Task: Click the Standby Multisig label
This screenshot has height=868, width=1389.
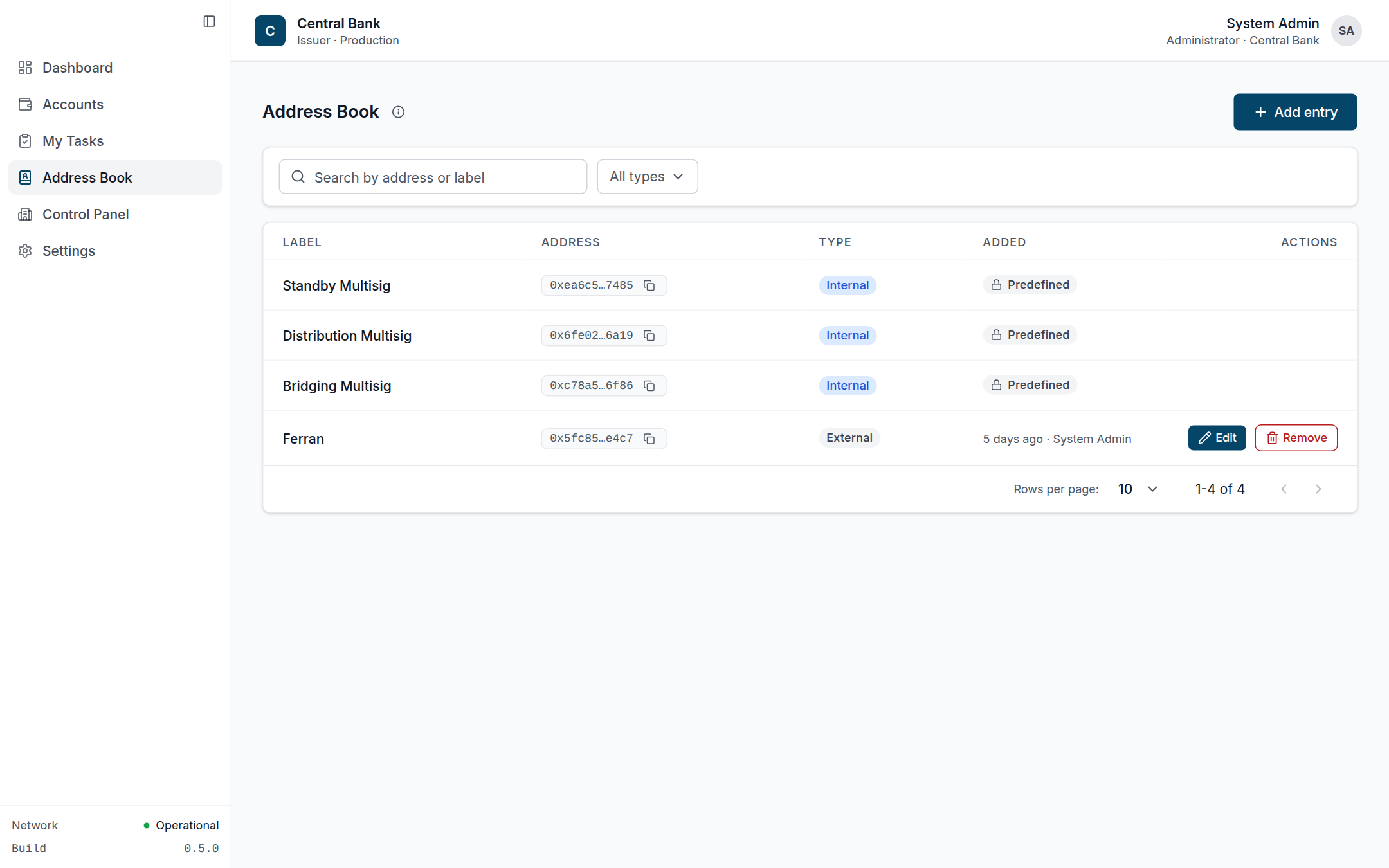Action: [336, 285]
